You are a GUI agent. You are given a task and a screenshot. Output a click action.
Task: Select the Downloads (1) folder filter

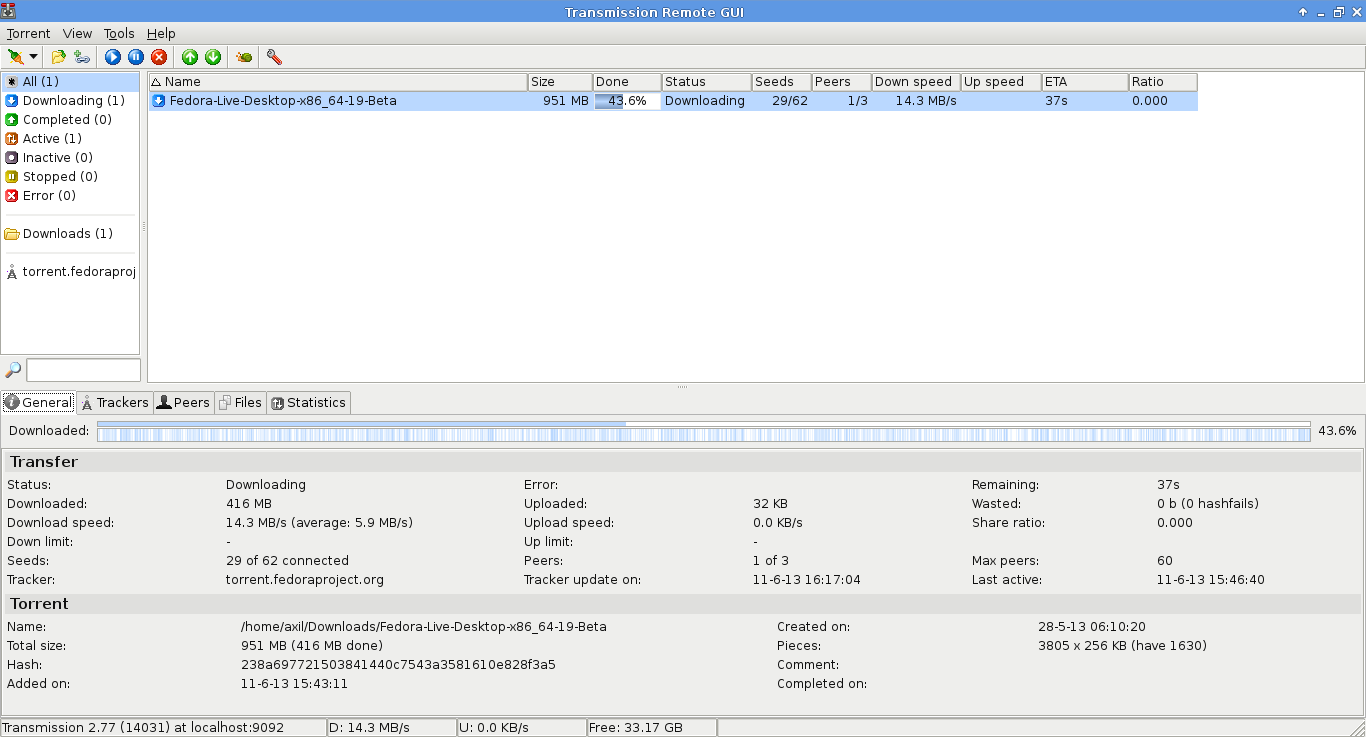(x=70, y=234)
